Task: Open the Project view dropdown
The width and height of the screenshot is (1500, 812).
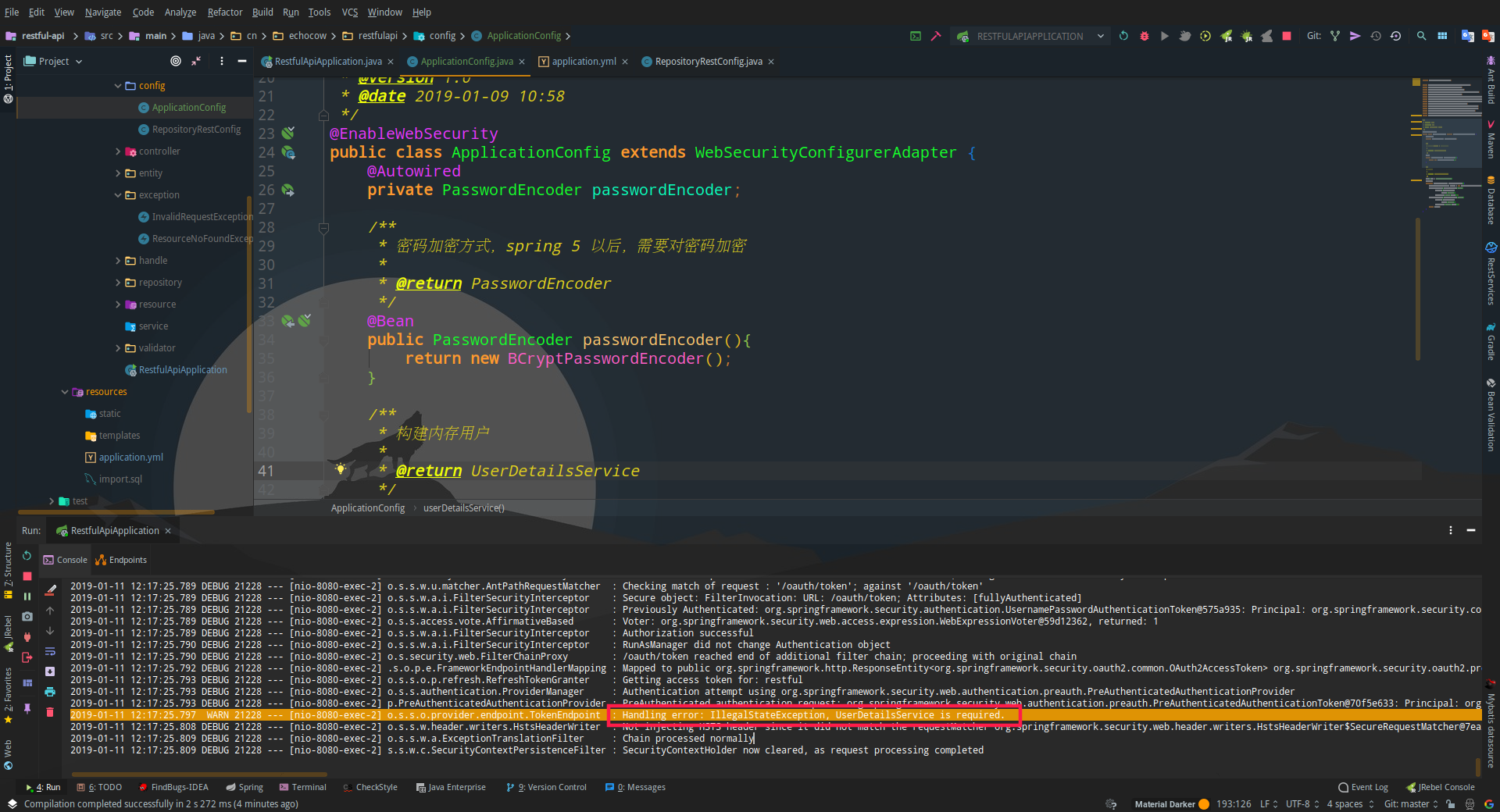Action: [53, 61]
